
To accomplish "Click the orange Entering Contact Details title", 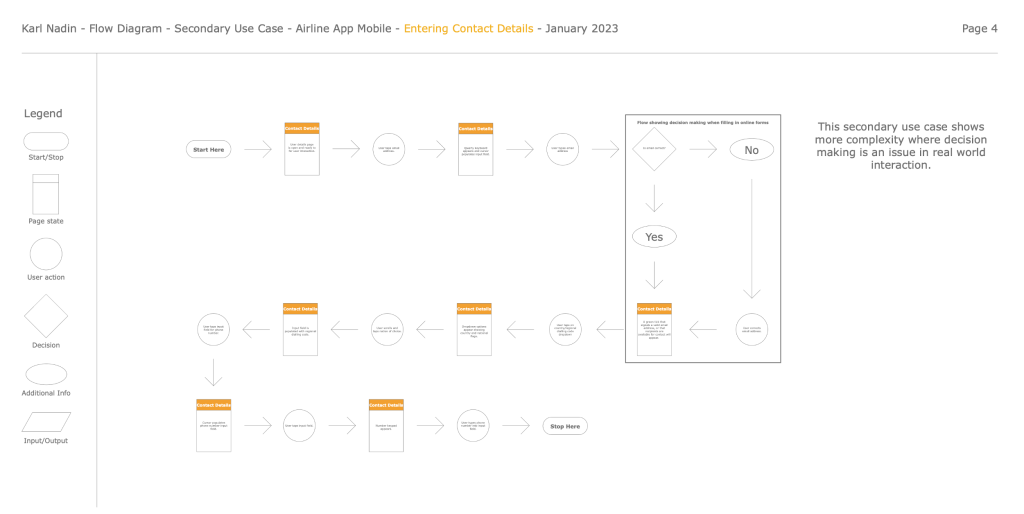I will 468,28.
